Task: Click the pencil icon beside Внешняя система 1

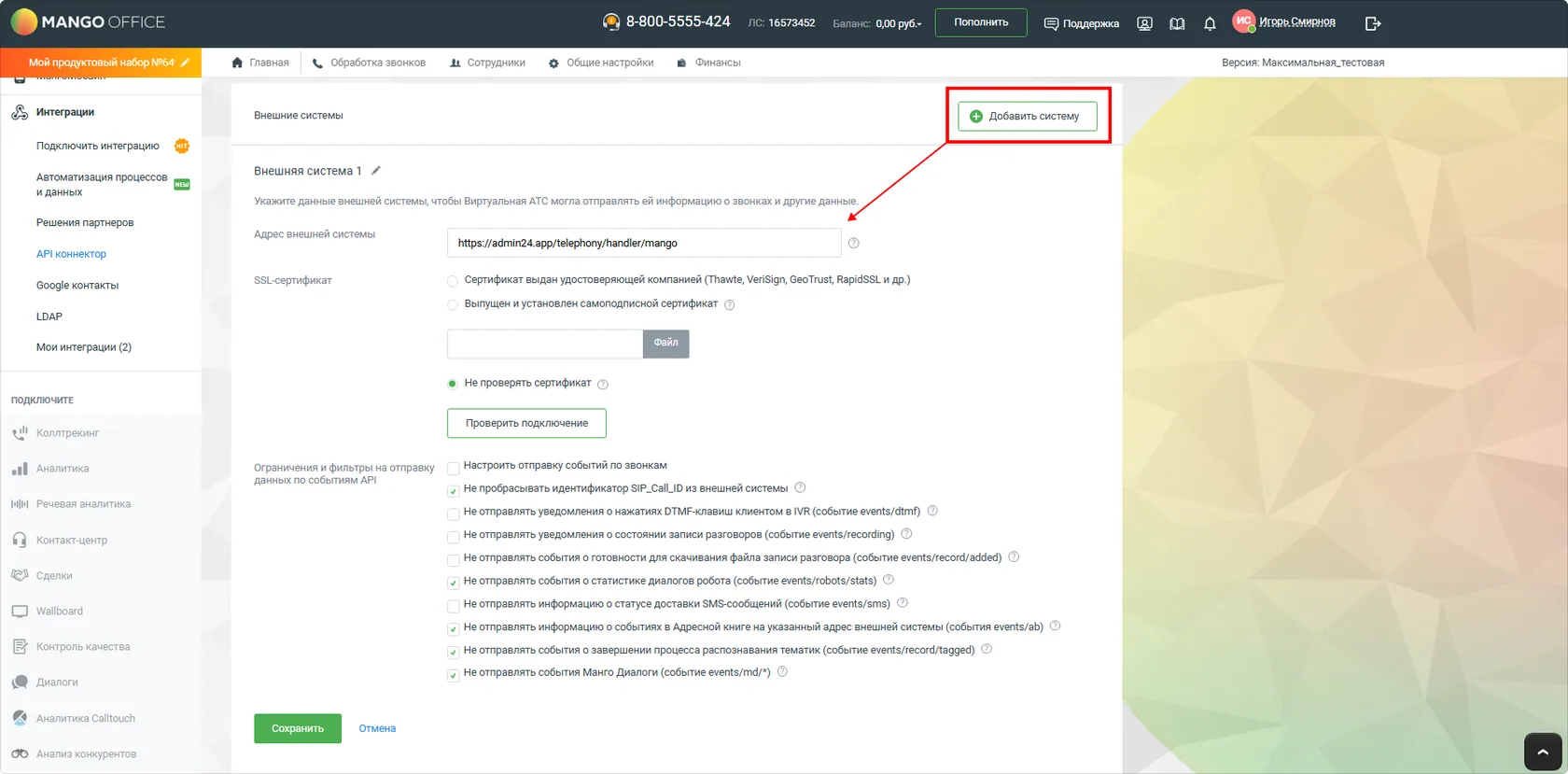Action: pyautogui.click(x=376, y=171)
